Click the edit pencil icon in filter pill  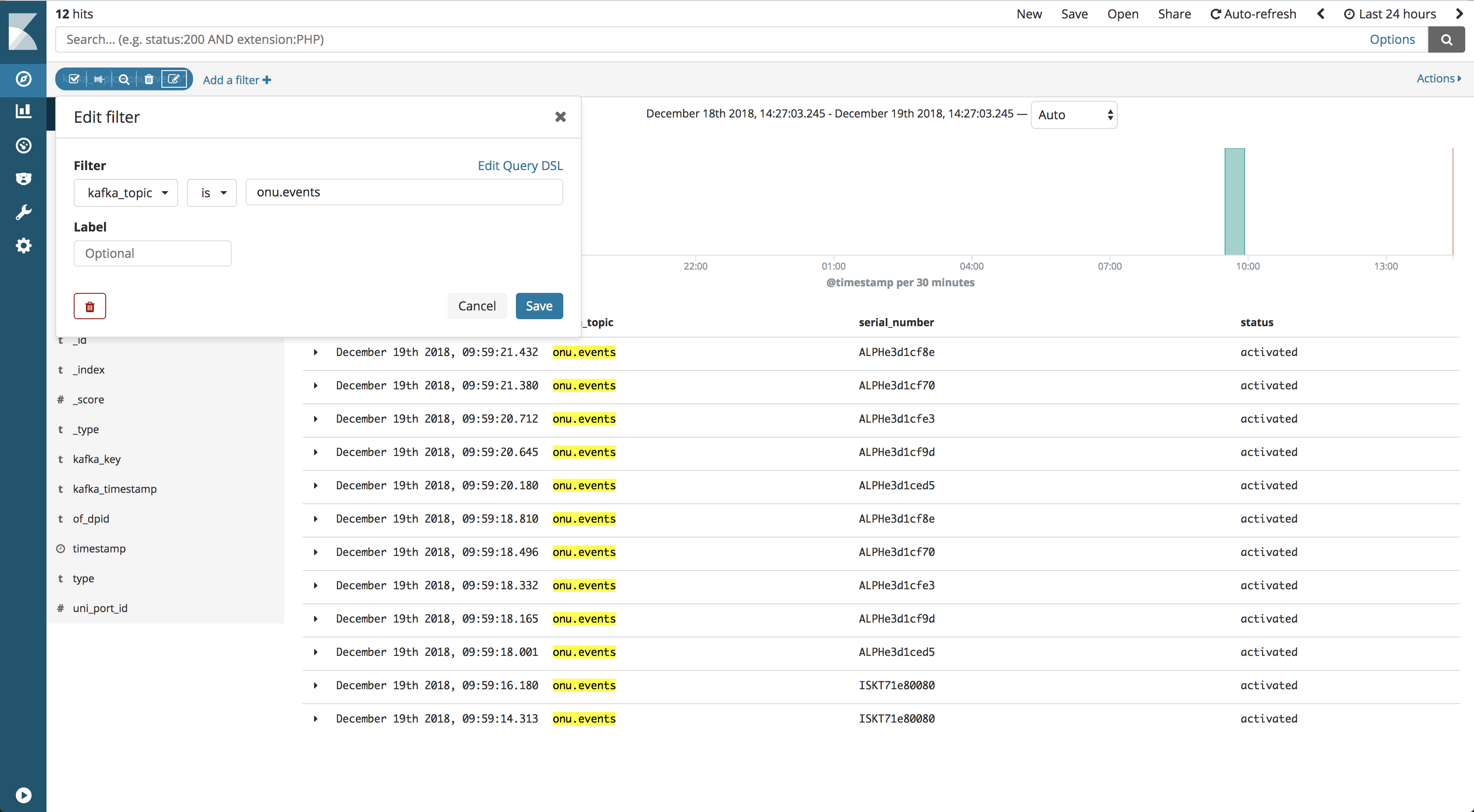tap(174, 79)
